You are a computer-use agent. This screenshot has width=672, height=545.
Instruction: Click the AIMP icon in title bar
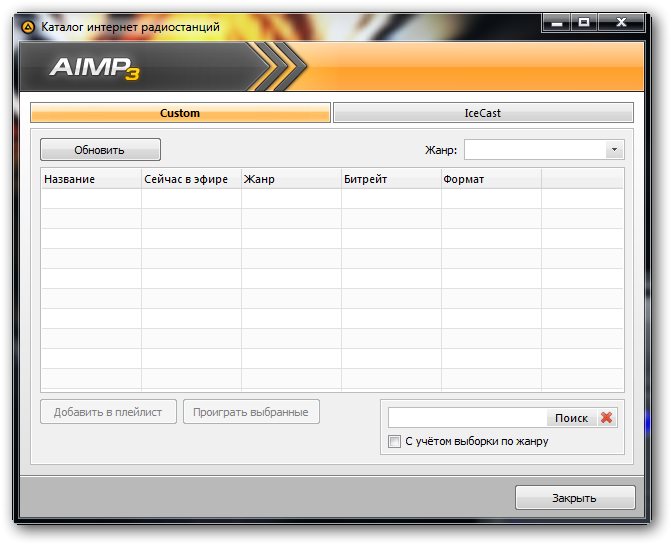[x=28, y=27]
